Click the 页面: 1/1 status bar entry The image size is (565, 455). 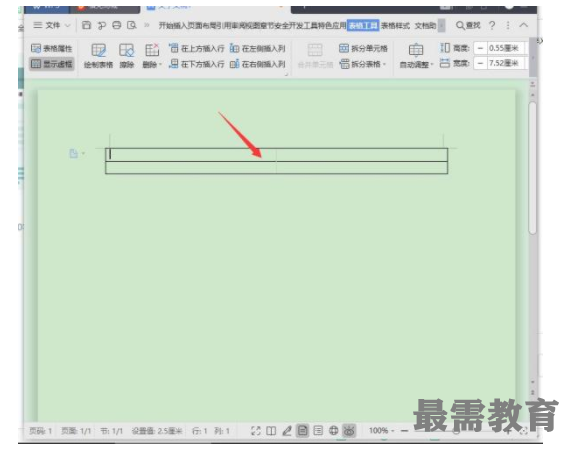[76, 431]
